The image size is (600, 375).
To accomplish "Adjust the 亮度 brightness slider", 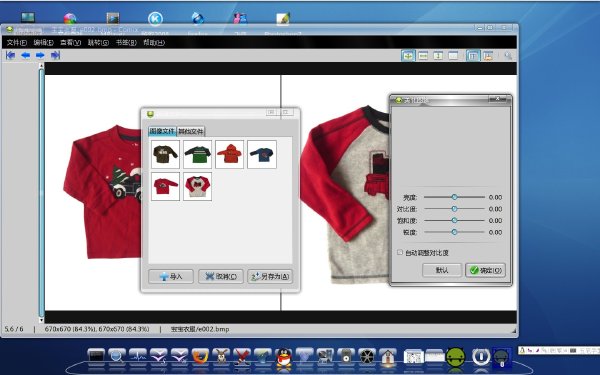I will pos(454,197).
